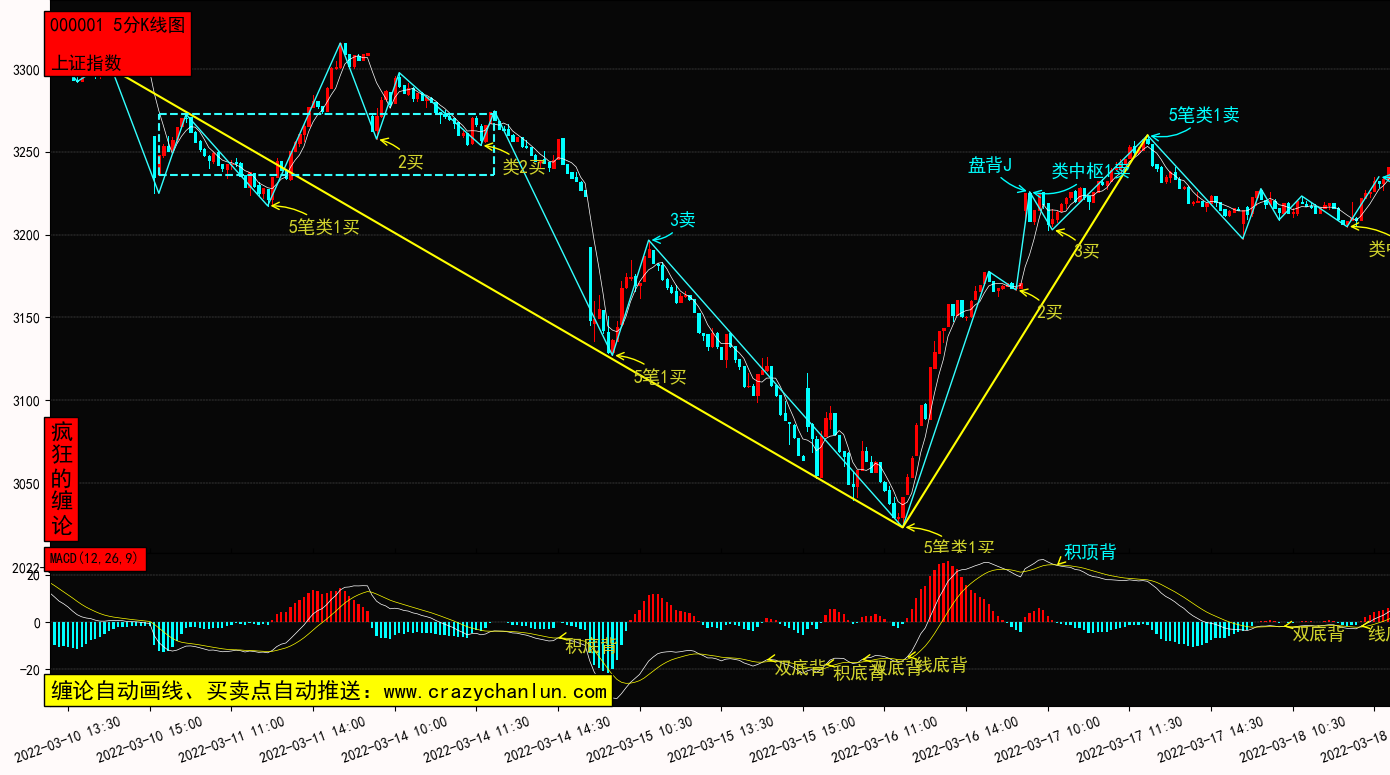Click the 类2买 buy signal annotation
The width and height of the screenshot is (1390, 775).
(x=524, y=167)
